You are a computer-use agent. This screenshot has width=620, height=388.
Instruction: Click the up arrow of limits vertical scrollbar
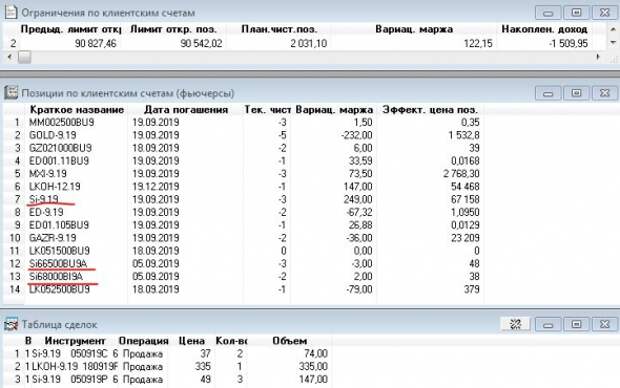point(613,29)
